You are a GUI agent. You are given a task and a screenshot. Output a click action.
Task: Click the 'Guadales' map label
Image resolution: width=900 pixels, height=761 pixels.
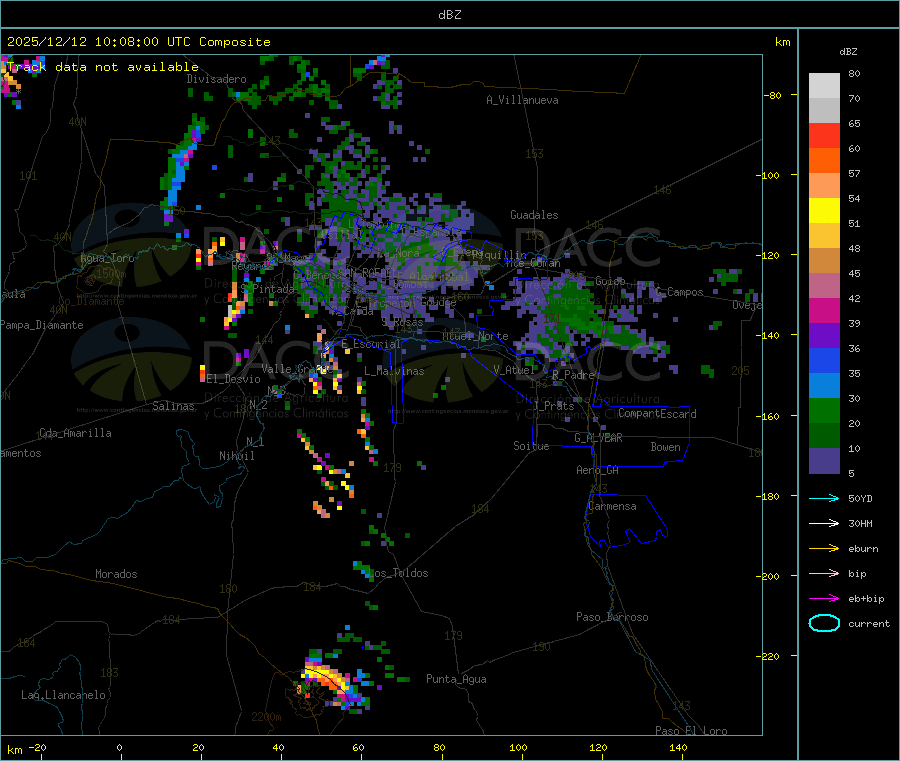tap(534, 215)
